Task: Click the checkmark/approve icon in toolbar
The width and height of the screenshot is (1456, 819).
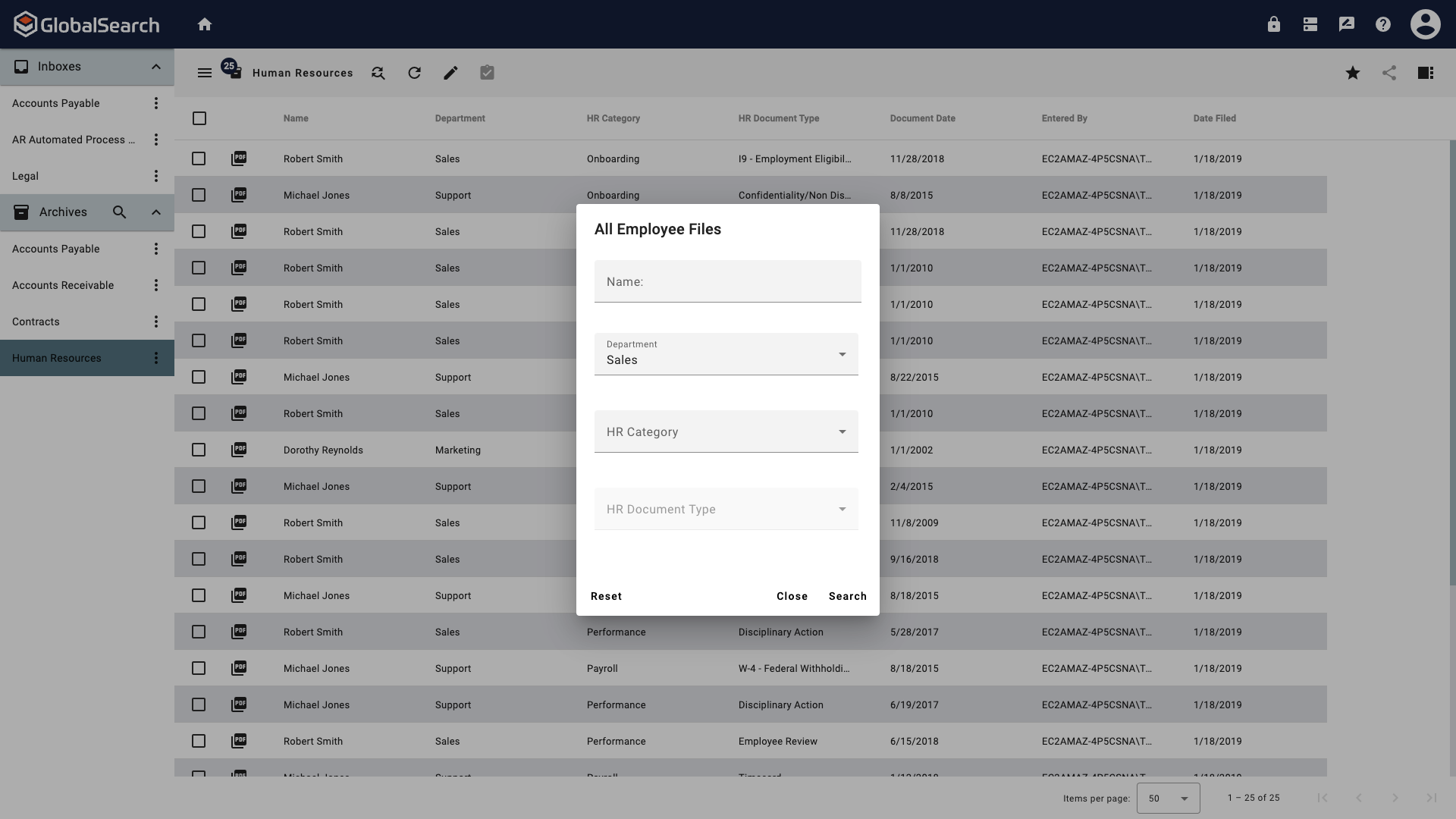Action: [x=486, y=73]
